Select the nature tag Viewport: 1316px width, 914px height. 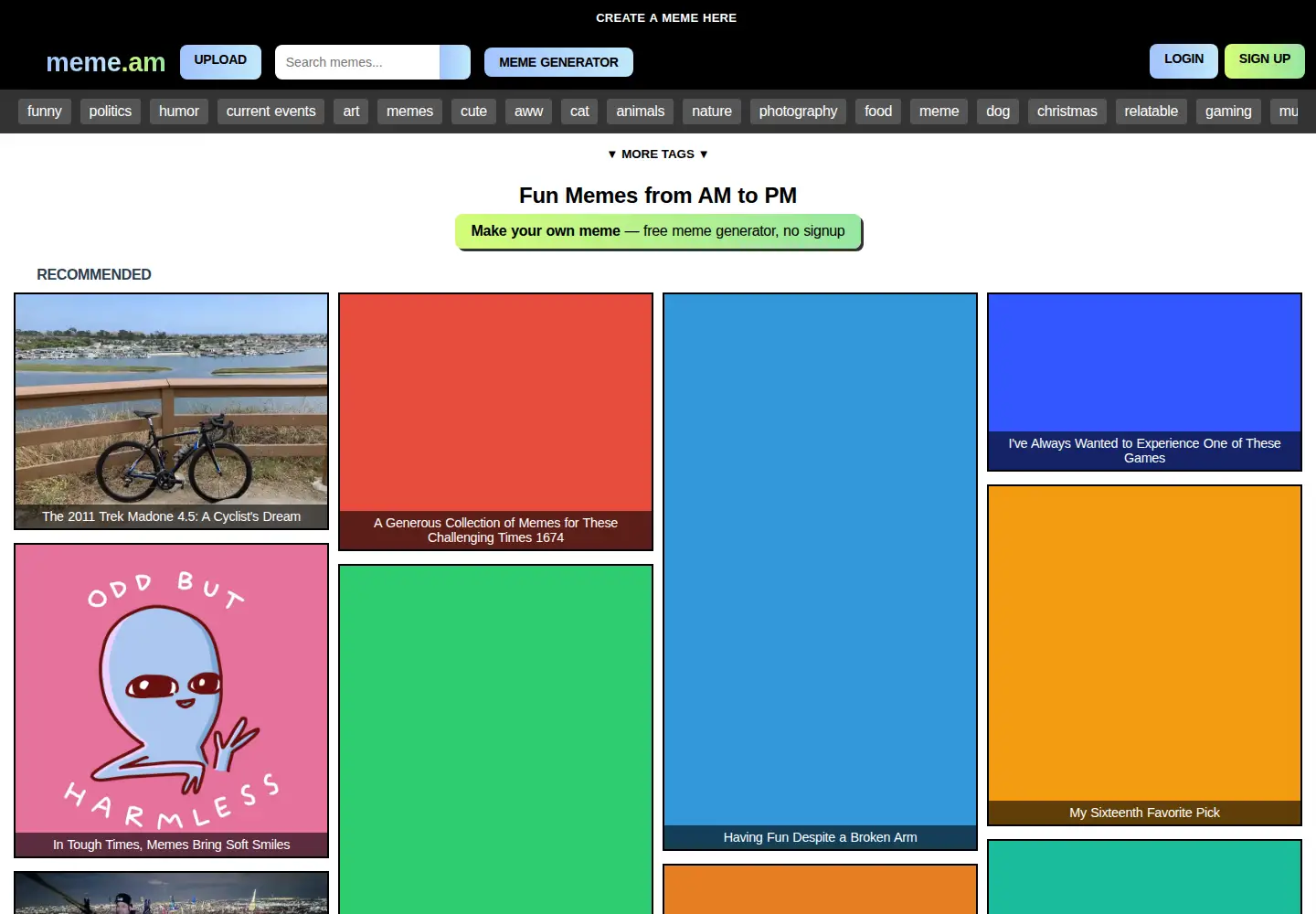coord(712,112)
